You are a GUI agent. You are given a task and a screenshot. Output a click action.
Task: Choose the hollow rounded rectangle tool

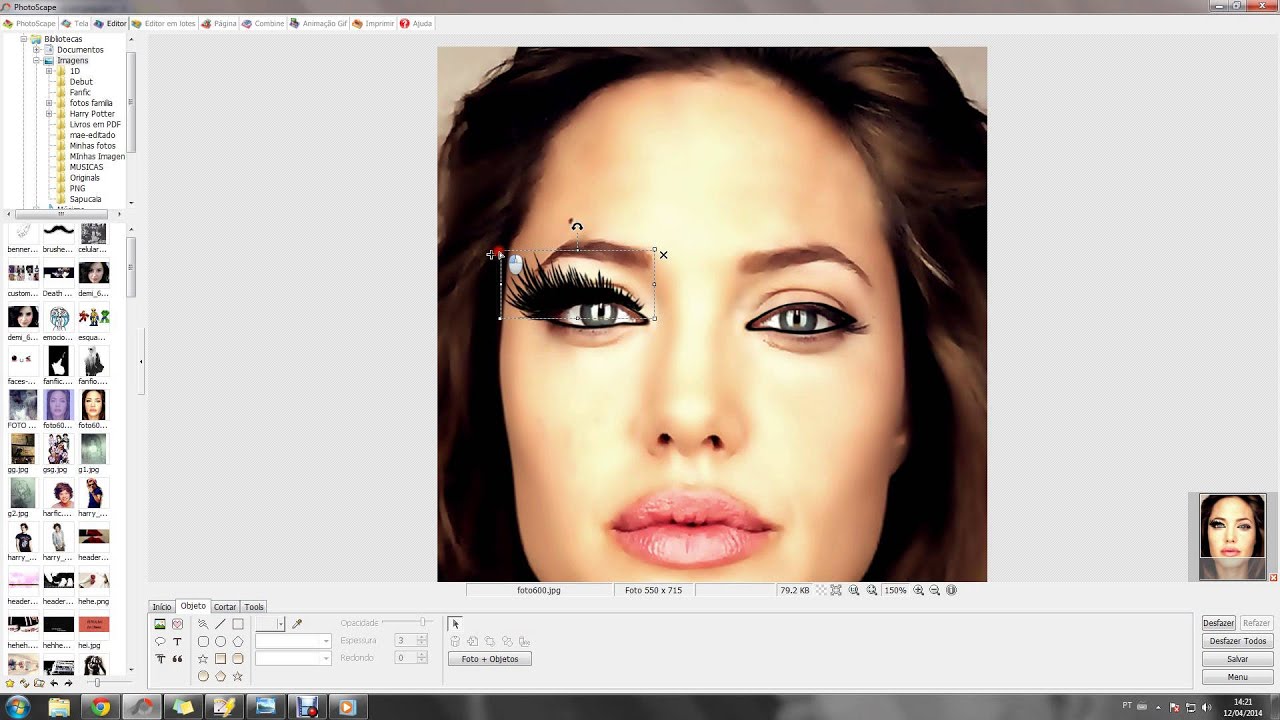(203, 641)
